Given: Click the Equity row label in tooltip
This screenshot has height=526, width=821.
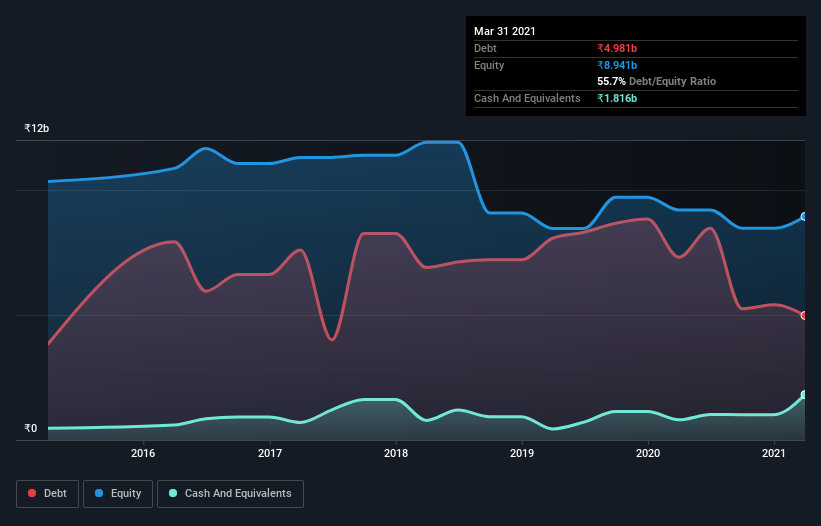Looking at the screenshot, I should pos(489,65).
